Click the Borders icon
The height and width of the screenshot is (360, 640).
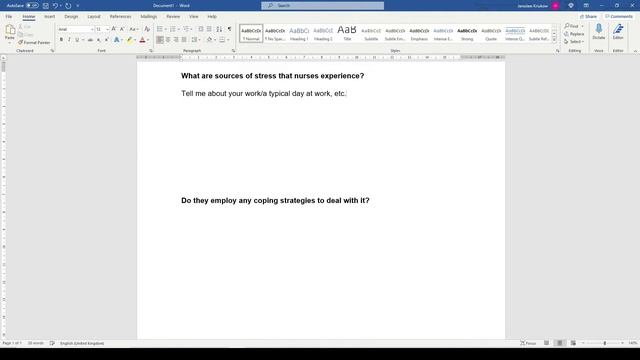(222, 40)
